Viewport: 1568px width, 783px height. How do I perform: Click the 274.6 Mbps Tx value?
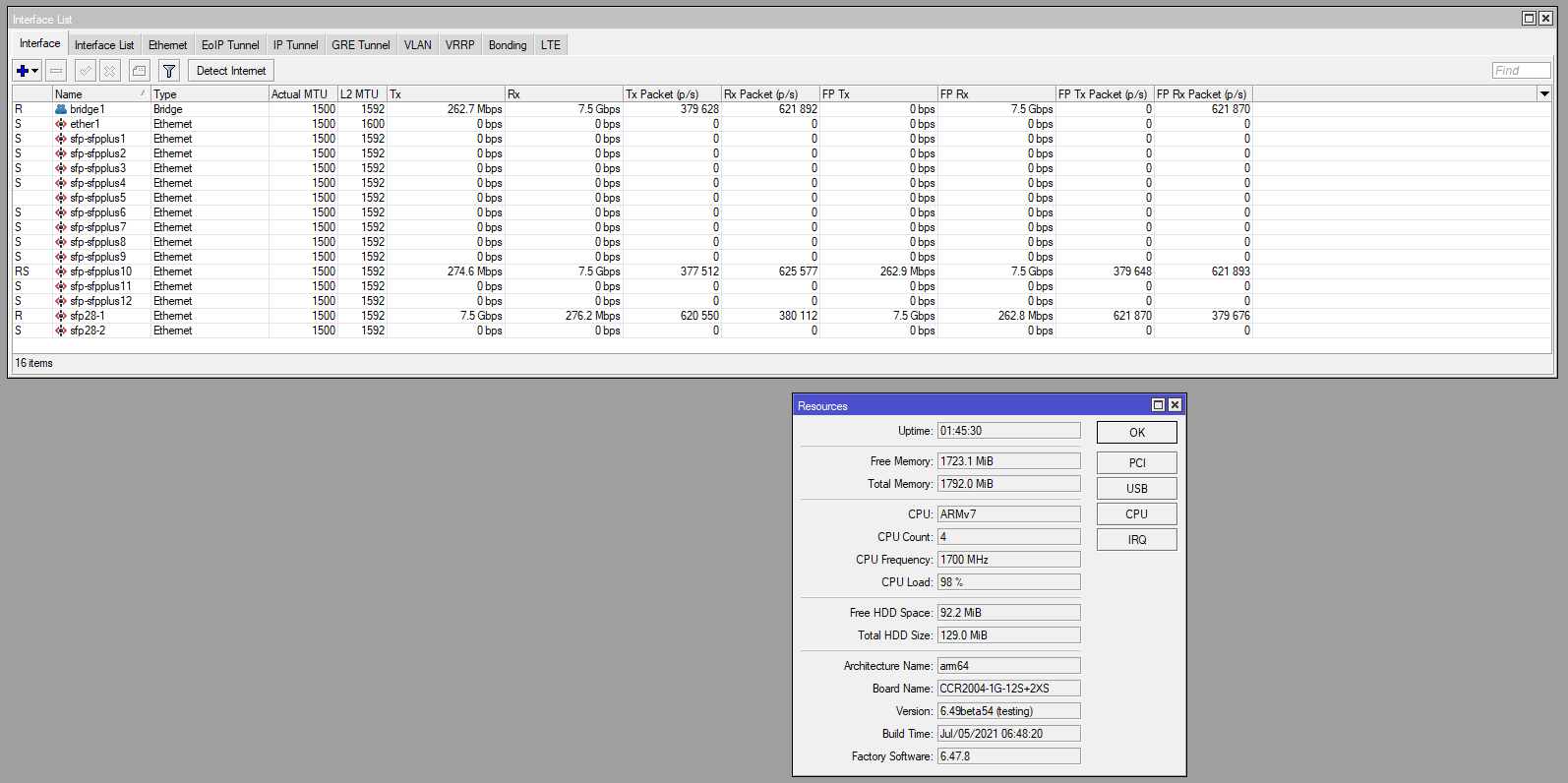tap(474, 271)
